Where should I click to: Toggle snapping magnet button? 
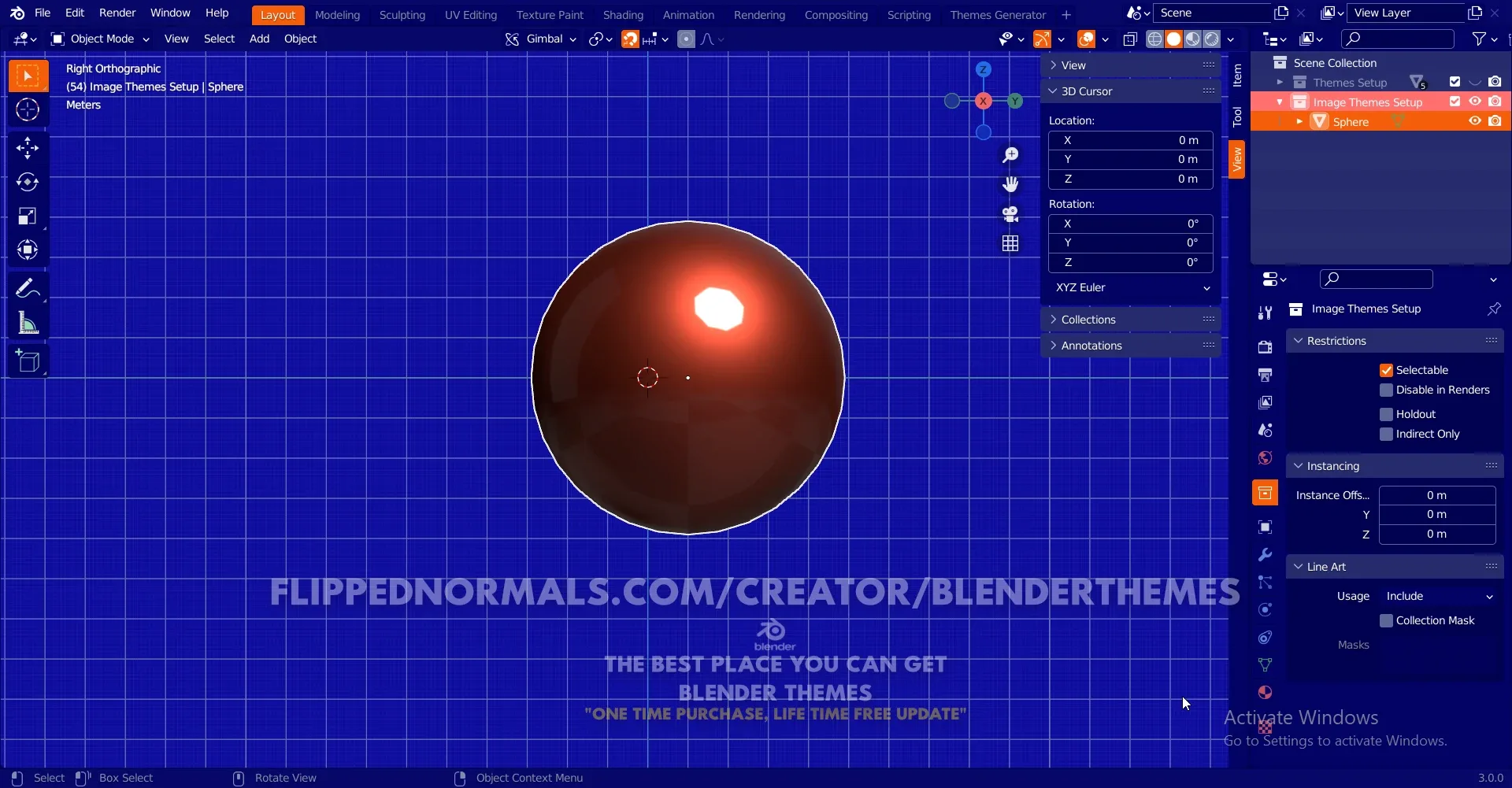point(630,39)
